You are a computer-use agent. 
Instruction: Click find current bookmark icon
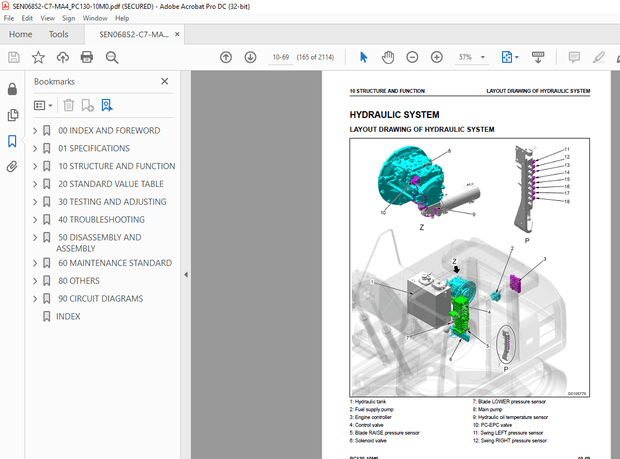(x=107, y=106)
